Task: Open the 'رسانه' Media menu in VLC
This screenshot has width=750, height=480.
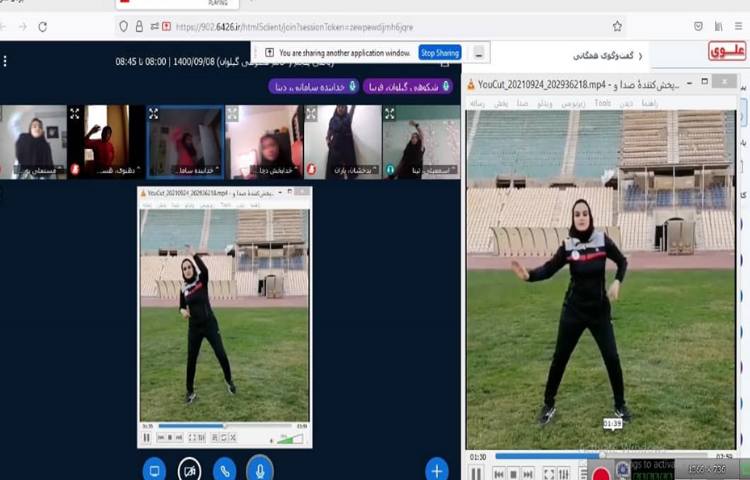Action: click(477, 103)
